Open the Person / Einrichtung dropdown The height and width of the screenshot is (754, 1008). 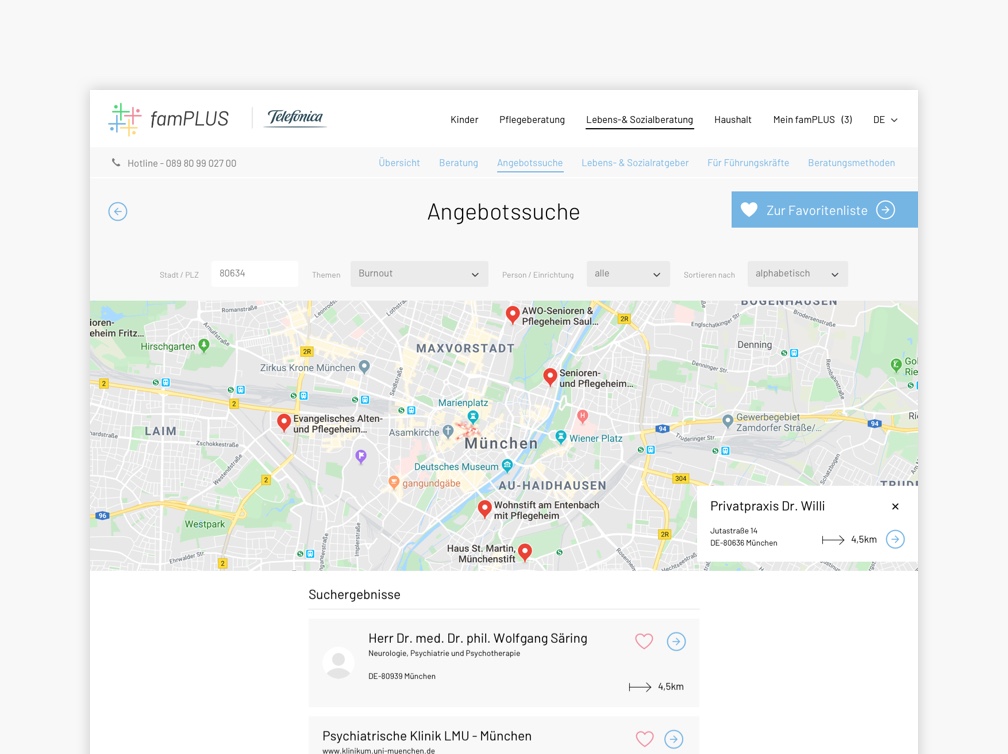[x=627, y=274]
